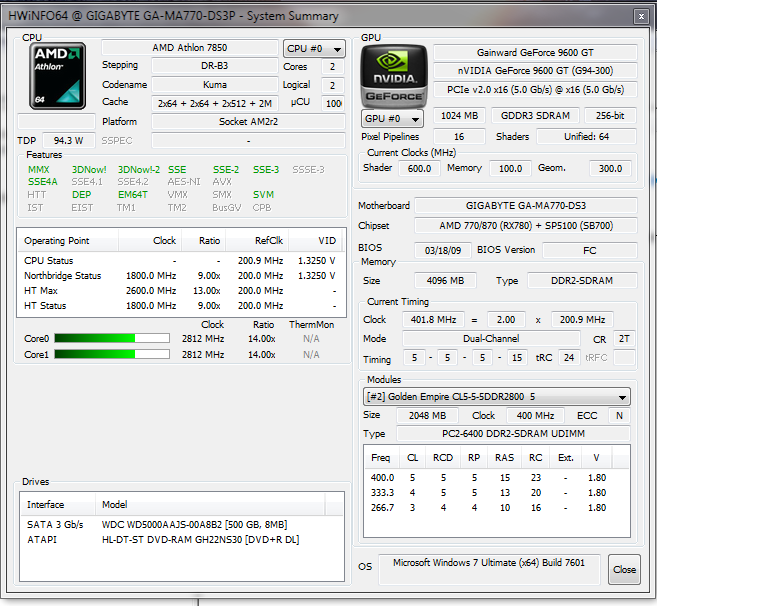Click the Model column header in Drives
The height and width of the screenshot is (614, 768).
(x=210, y=504)
